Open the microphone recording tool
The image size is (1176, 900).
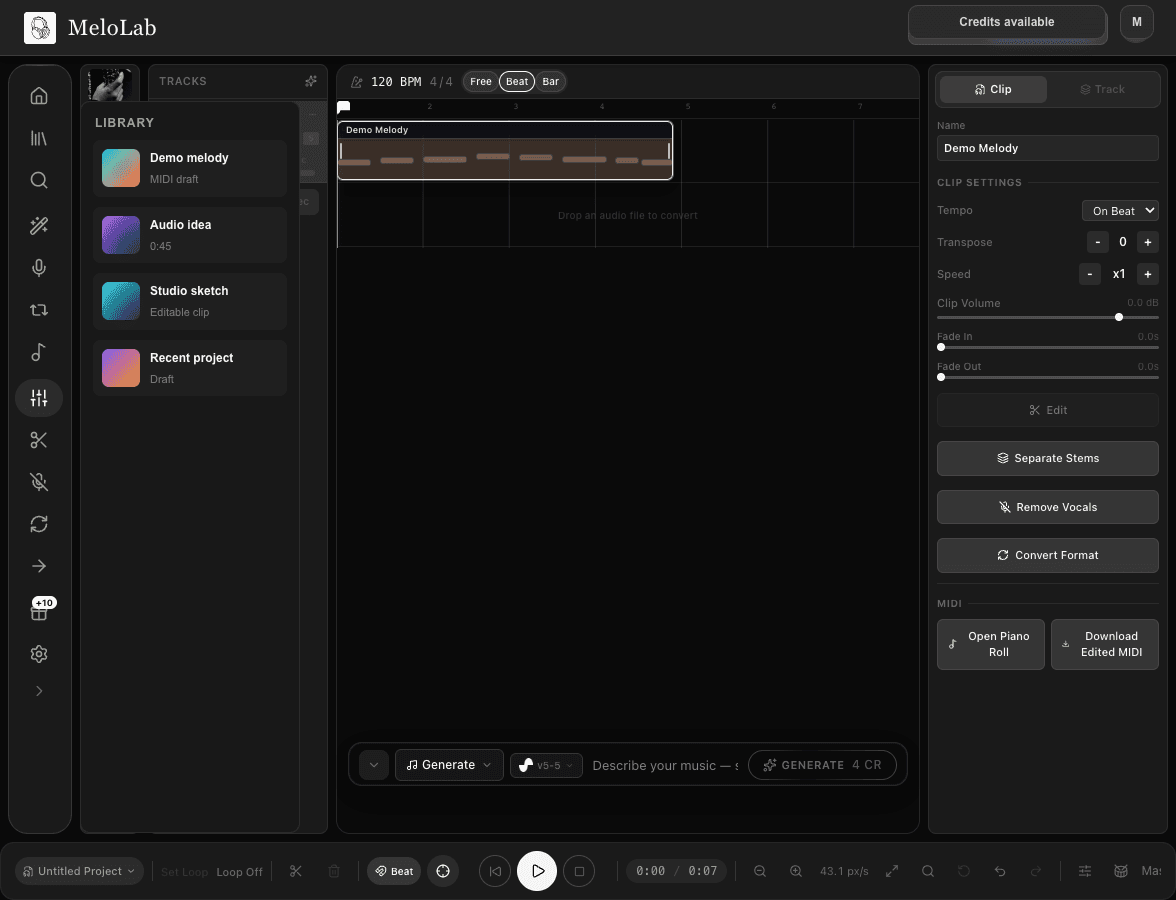39,268
